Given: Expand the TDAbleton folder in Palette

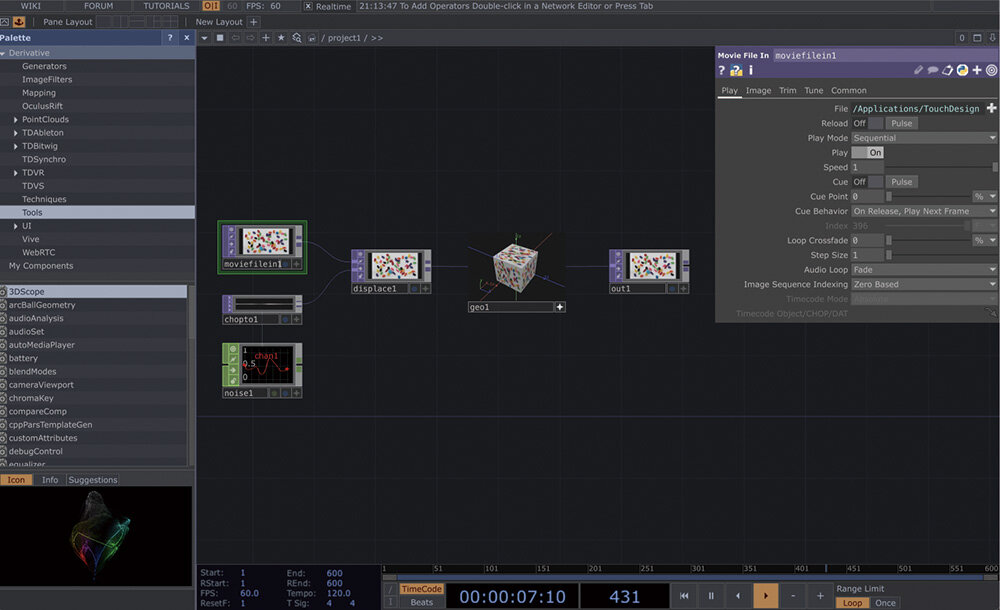Looking at the screenshot, I should (16, 133).
